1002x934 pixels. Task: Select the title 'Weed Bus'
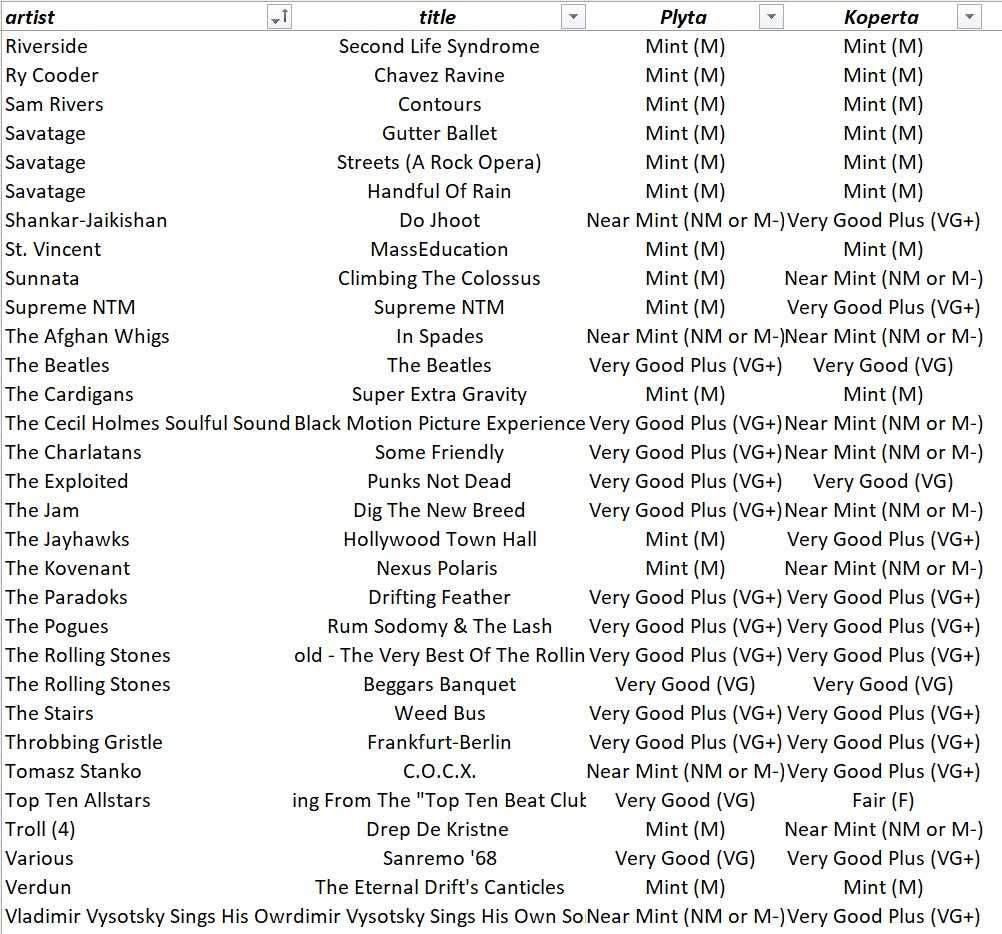pyautogui.click(x=440, y=714)
